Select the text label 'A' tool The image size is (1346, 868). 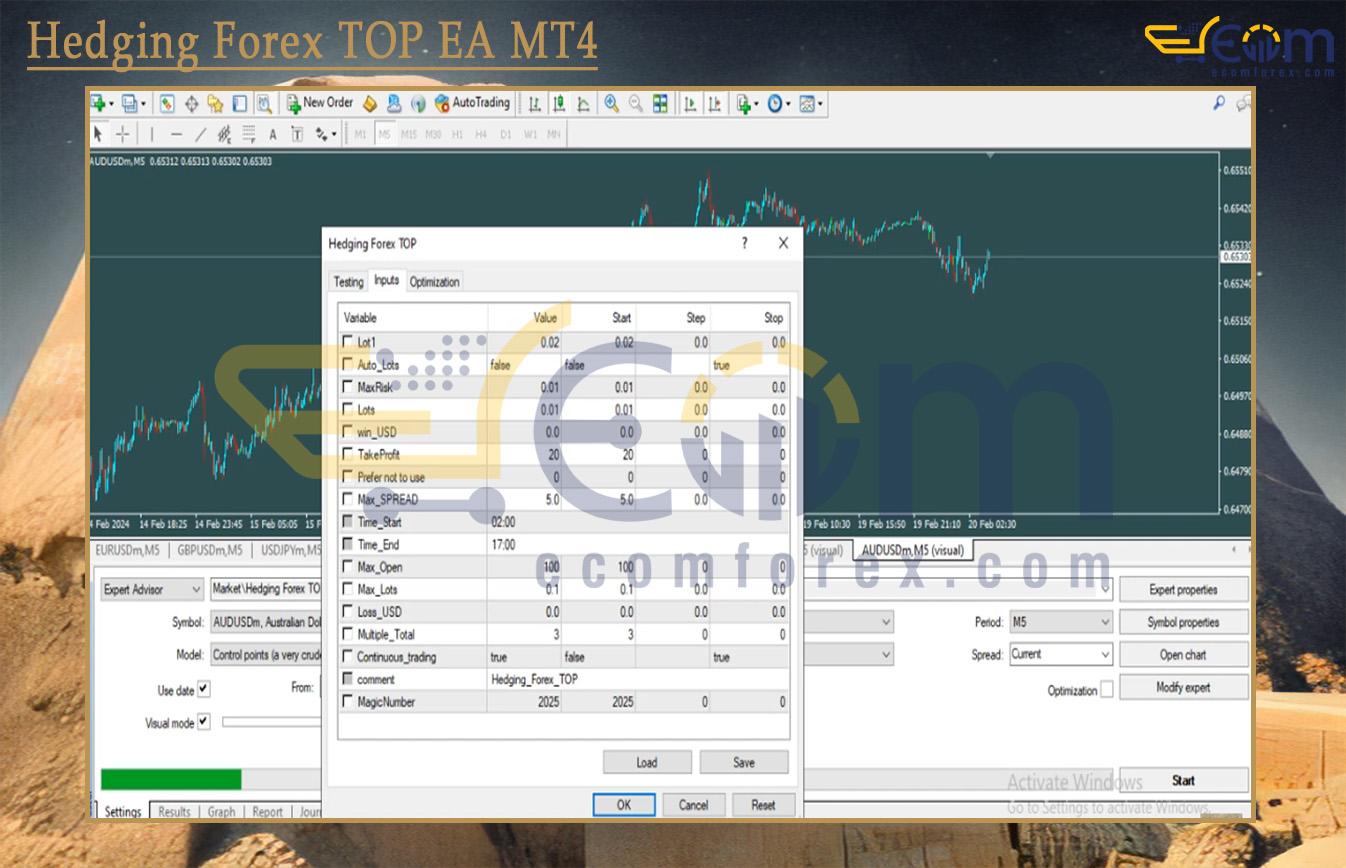274,134
